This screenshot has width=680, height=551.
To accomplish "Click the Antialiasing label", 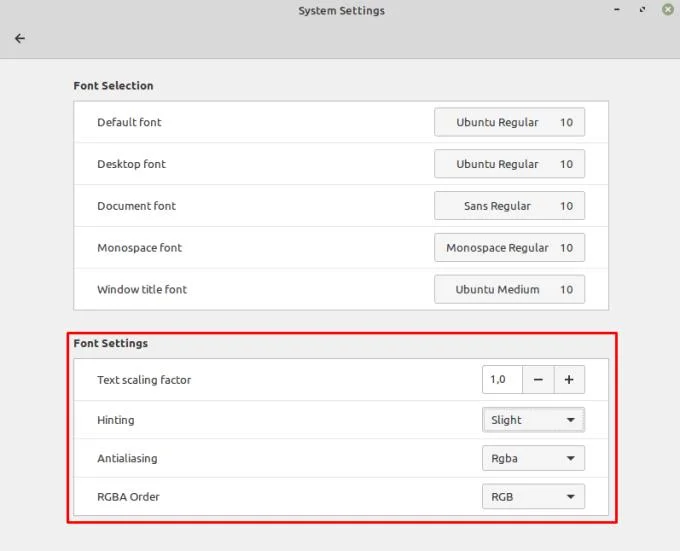I will point(127,458).
